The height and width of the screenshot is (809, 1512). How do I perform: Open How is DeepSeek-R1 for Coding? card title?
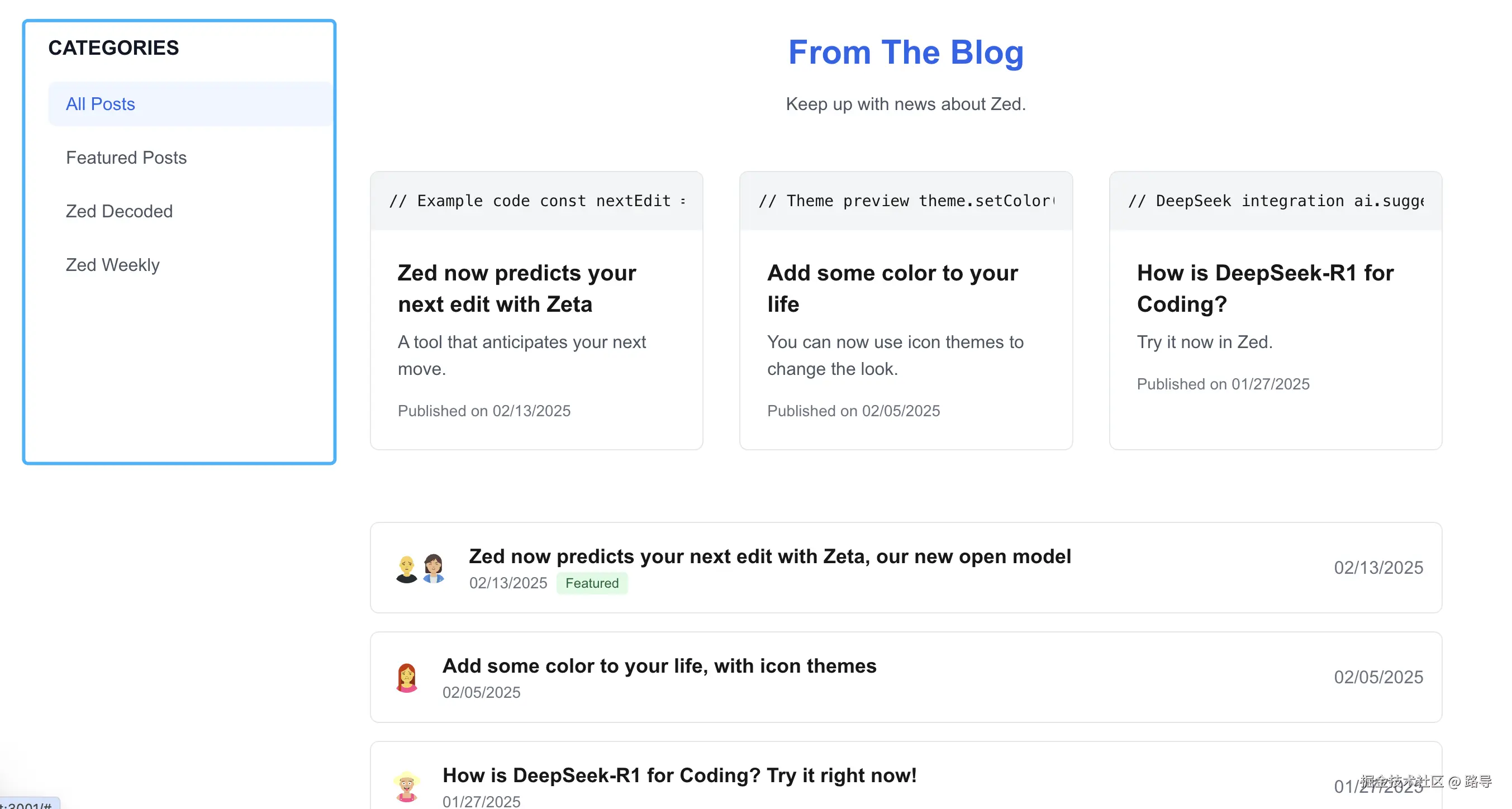[1265, 288]
